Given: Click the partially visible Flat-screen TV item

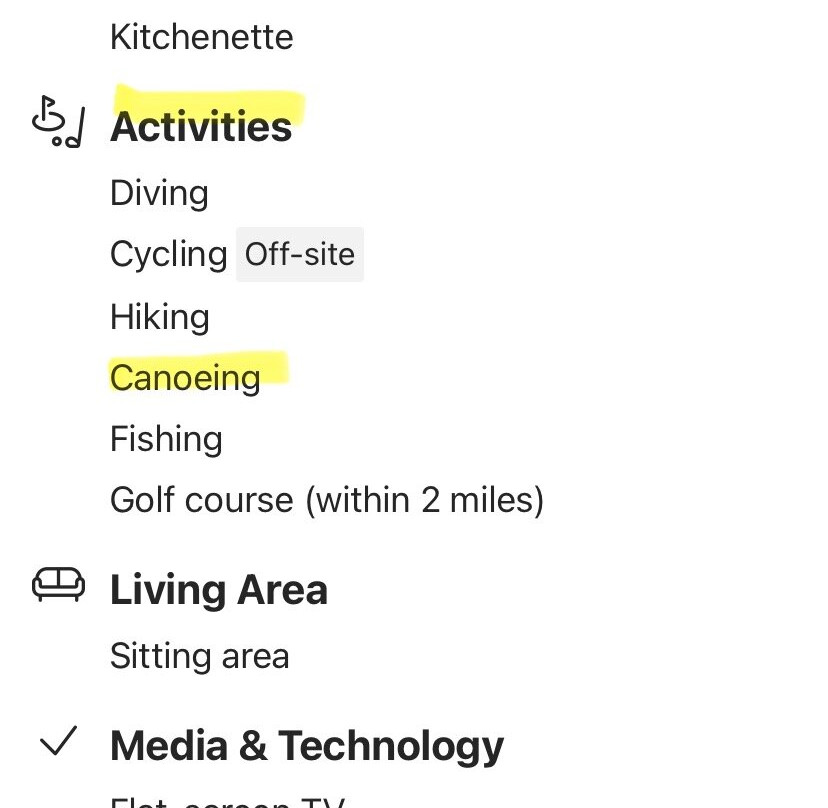Looking at the screenshot, I should 227,802.
